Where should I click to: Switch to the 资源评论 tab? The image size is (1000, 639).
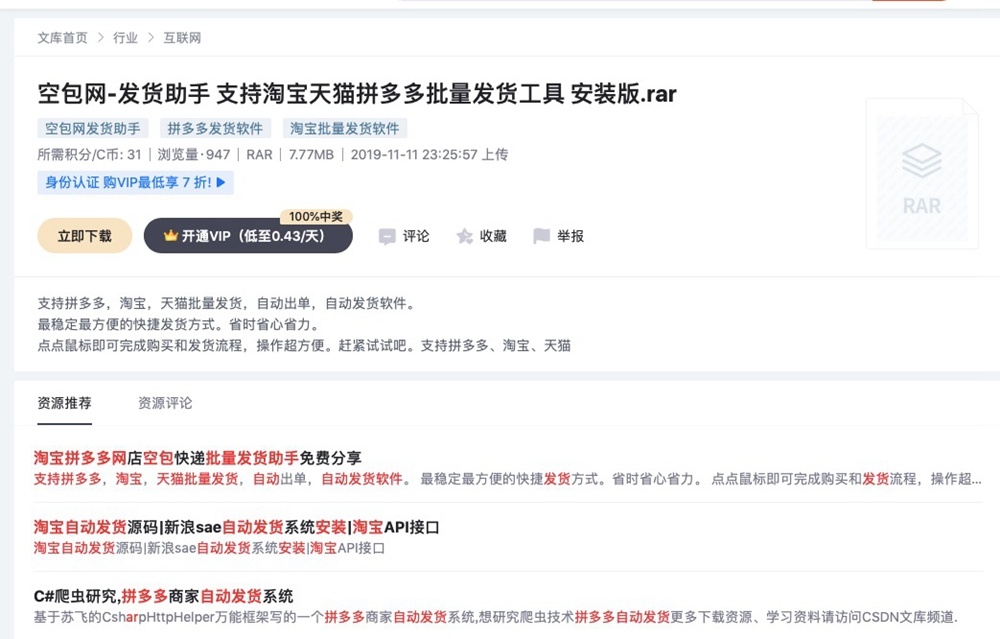pos(165,403)
